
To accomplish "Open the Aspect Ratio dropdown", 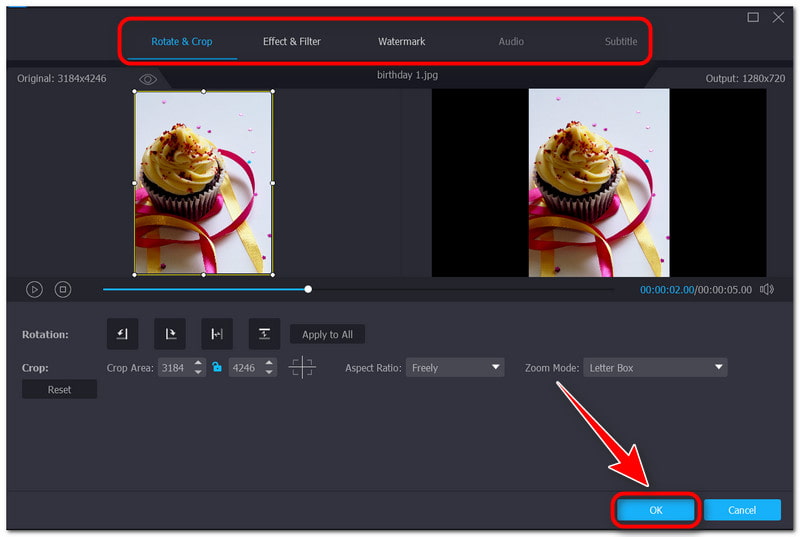I will [455, 368].
